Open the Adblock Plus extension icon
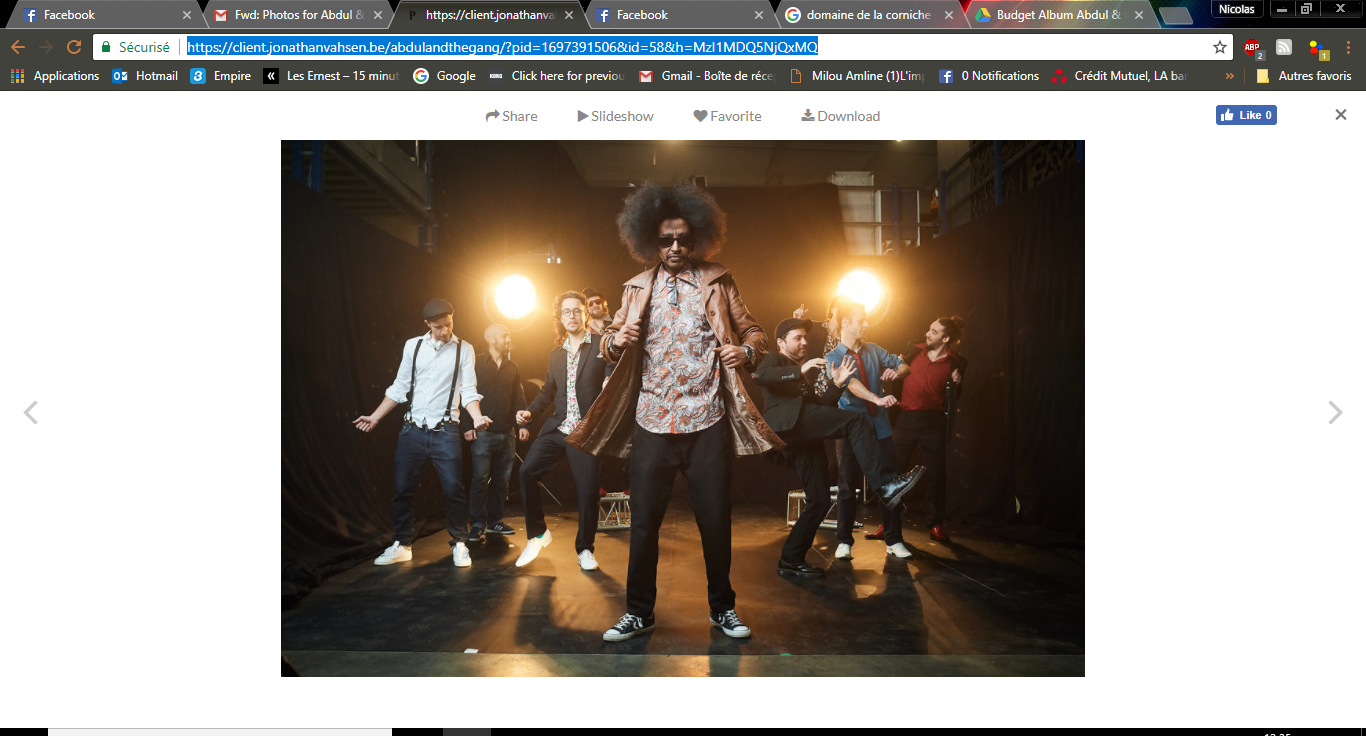Screen dimensions: 1366x736 (1252, 47)
